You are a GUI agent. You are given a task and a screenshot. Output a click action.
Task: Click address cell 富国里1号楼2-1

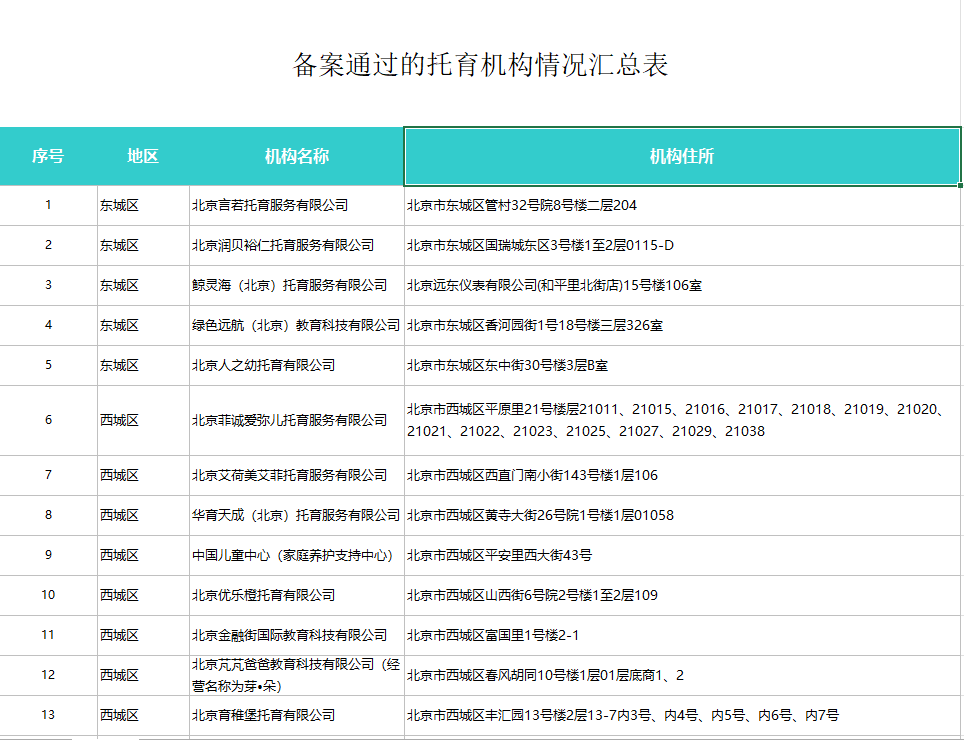(x=493, y=635)
